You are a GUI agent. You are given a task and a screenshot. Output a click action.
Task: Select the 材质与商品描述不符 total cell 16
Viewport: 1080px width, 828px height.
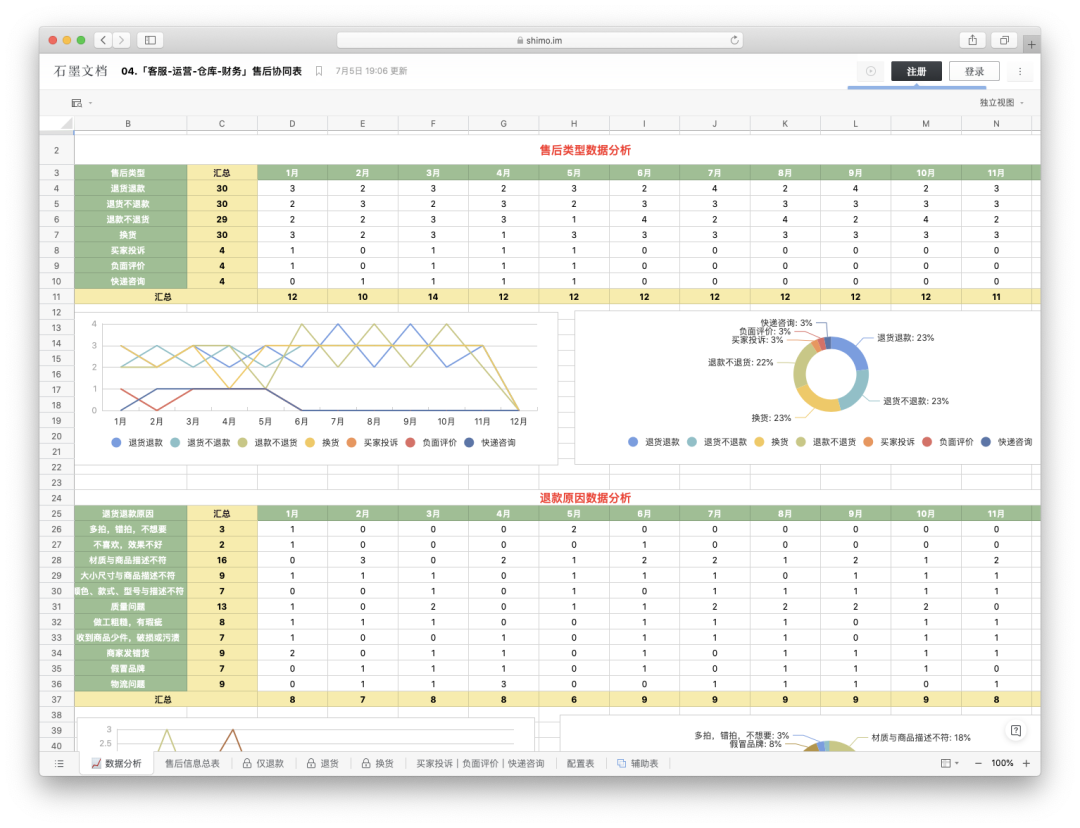pos(222,560)
